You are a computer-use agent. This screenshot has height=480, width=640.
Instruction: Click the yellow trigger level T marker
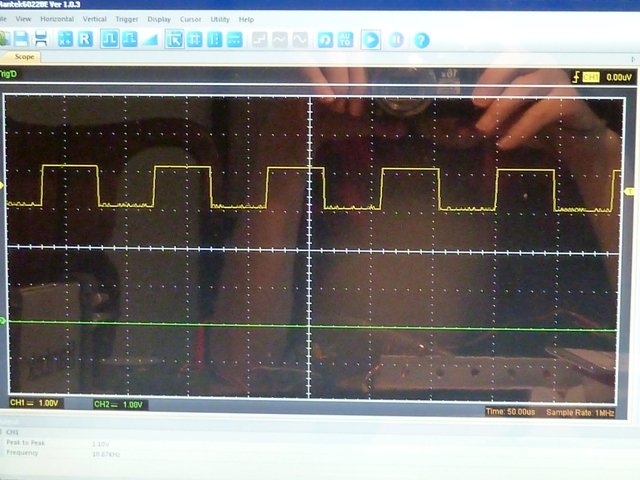pyautogui.click(x=630, y=191)
